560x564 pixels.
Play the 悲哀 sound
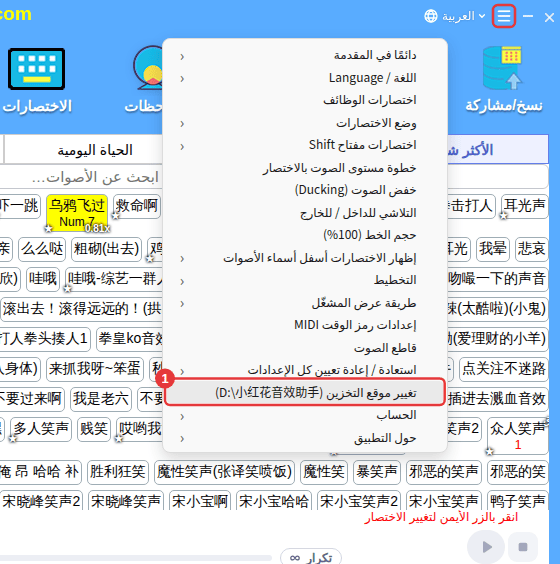[531, 249]
